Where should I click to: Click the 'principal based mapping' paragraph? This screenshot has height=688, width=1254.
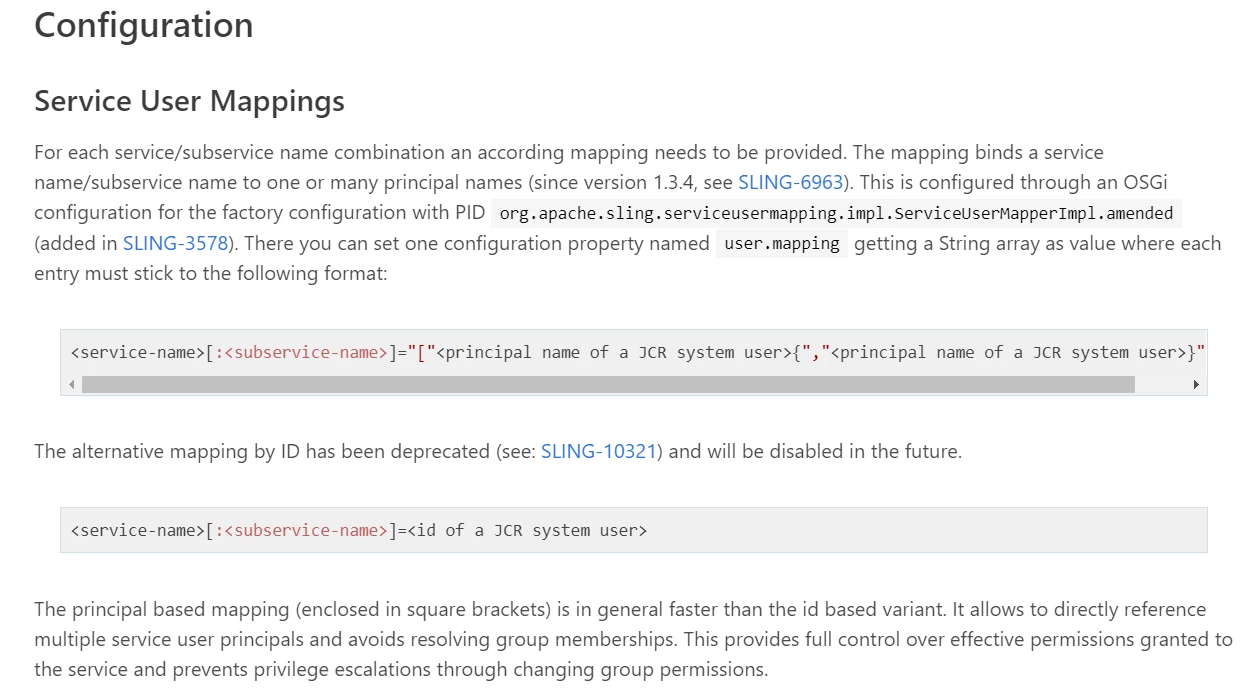[x=634, y=639]
